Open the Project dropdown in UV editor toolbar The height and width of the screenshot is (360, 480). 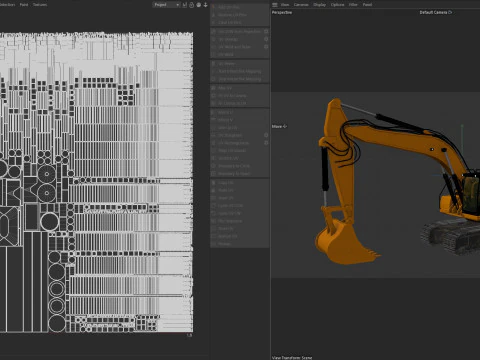pos(166,5)
